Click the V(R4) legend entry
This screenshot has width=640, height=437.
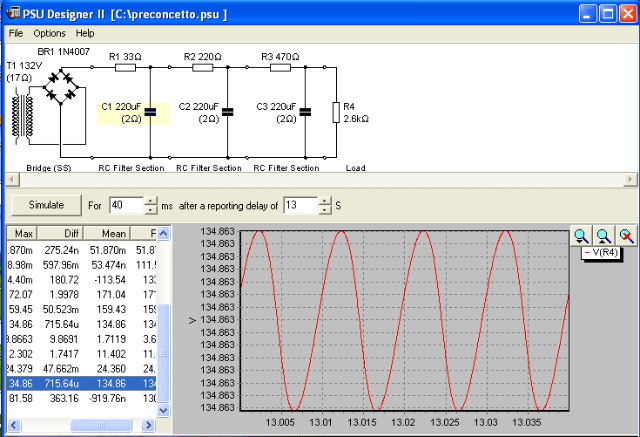click(600, 253)
